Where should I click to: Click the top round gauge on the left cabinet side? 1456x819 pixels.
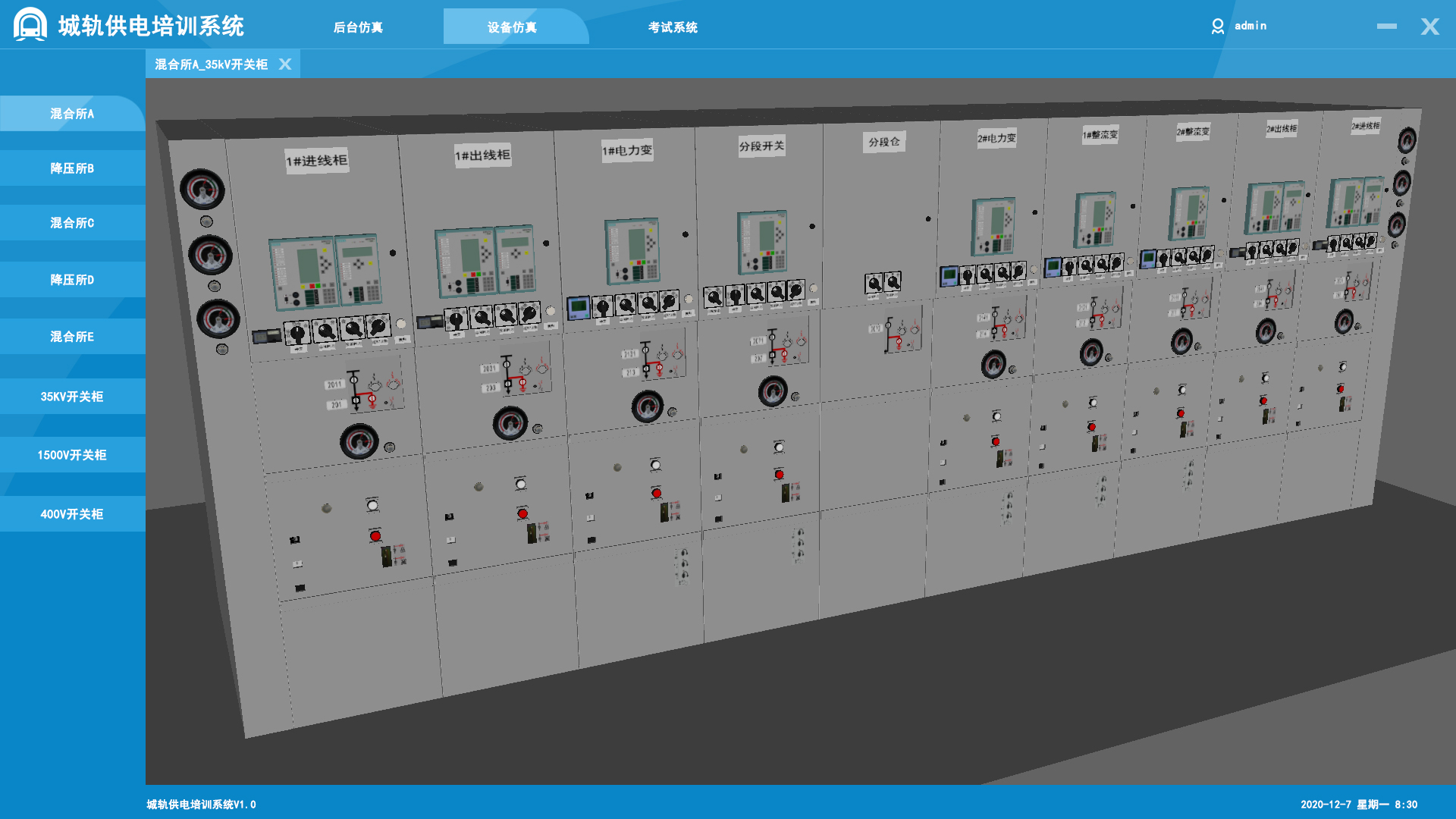tap(202, 190)
